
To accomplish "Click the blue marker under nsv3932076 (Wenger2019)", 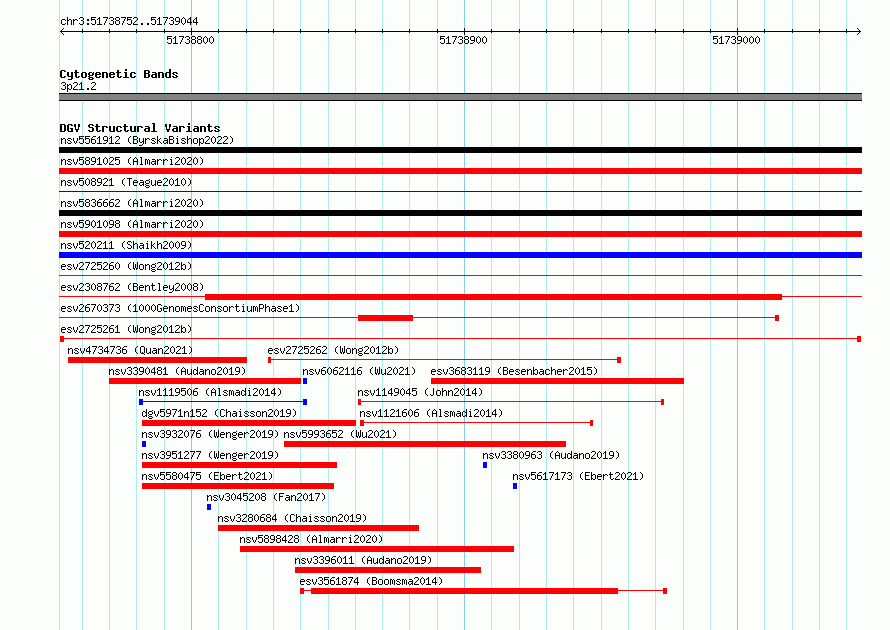I will [x=144, y=444].
